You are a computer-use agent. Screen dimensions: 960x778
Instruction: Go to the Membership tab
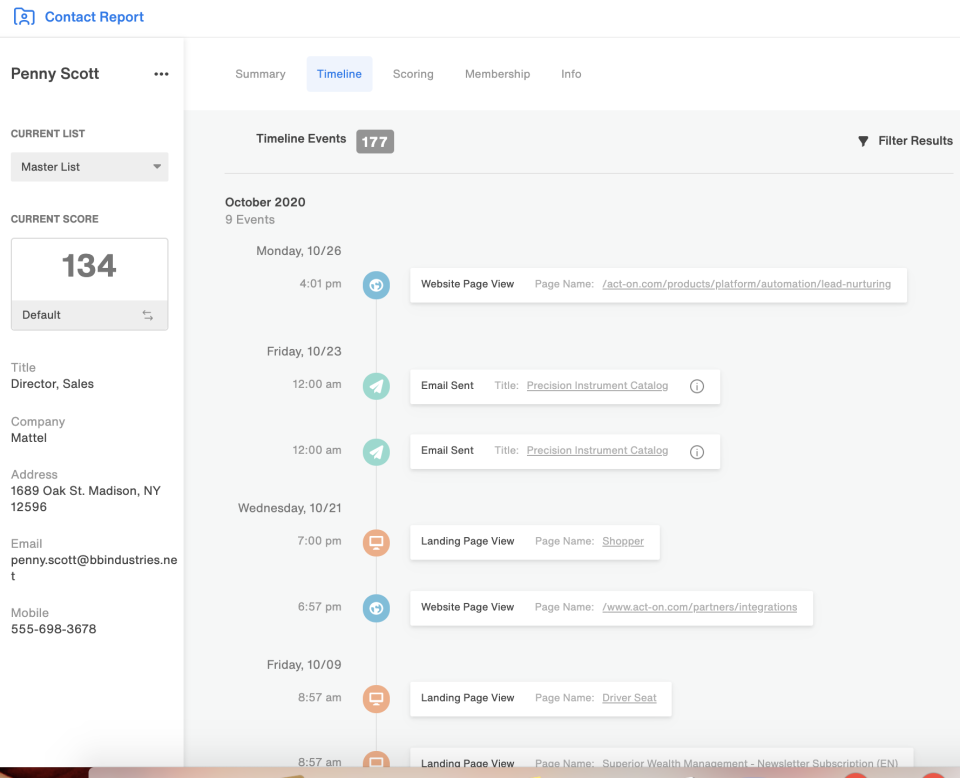pos(497,74)
